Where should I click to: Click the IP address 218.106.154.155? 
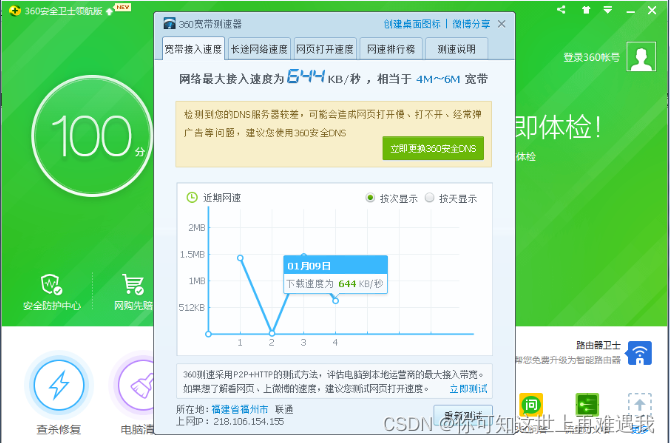coord(249,422)
